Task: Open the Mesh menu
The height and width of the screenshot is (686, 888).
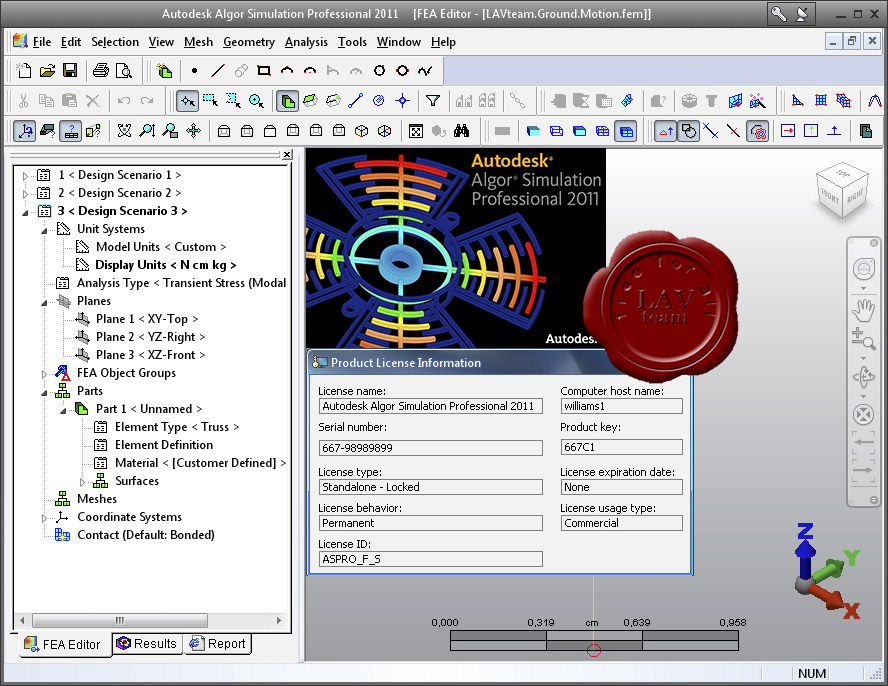Action: 198,42
